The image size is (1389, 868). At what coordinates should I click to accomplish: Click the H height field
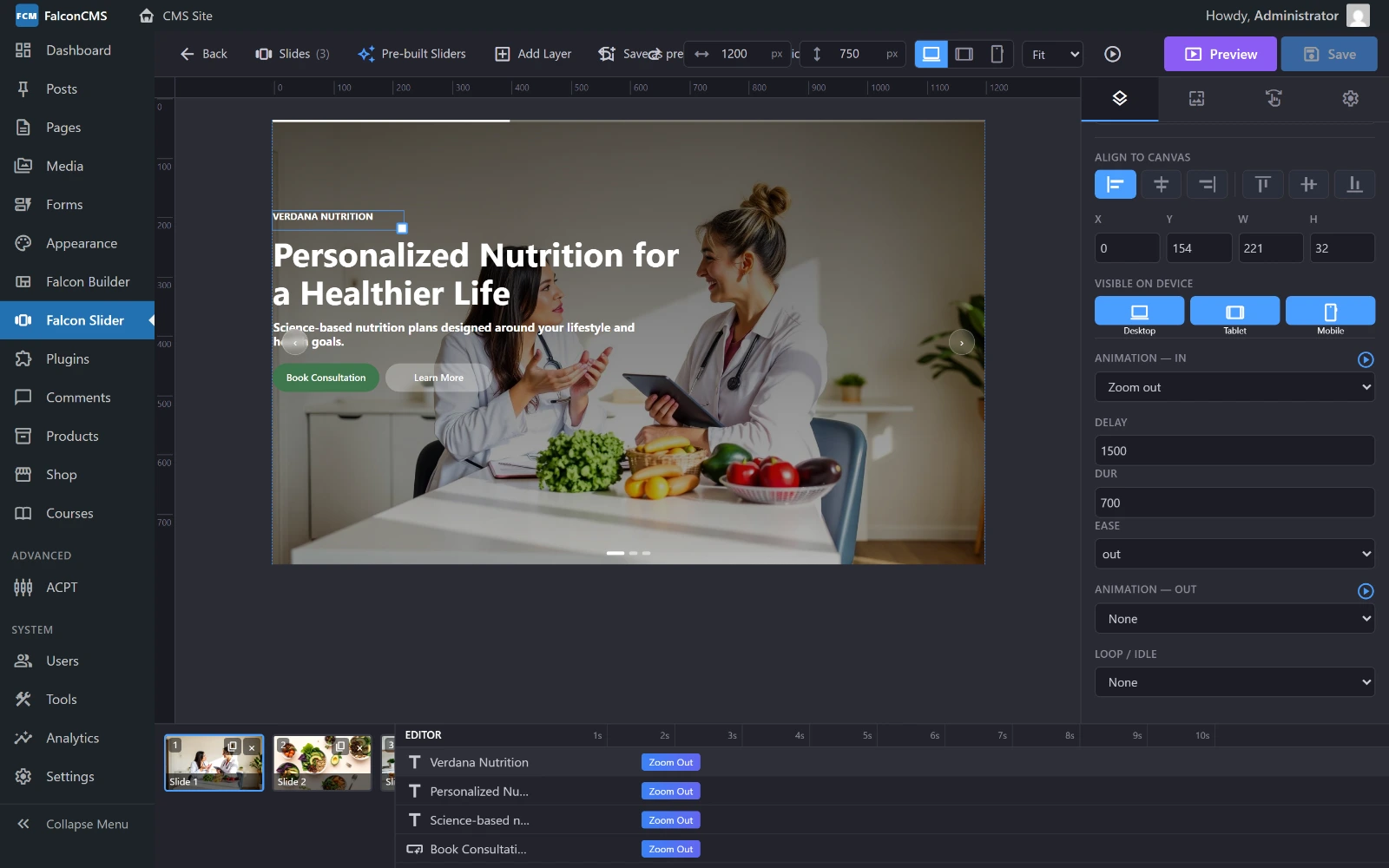pos(1342,248)
